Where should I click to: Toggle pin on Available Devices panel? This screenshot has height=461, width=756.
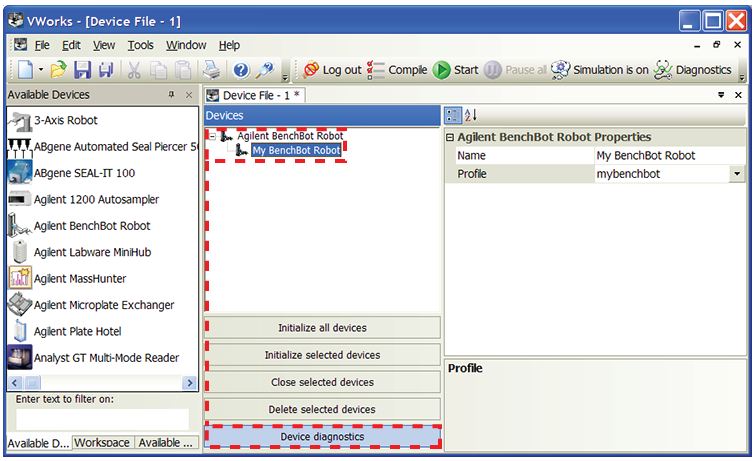(x=171, y=95)
